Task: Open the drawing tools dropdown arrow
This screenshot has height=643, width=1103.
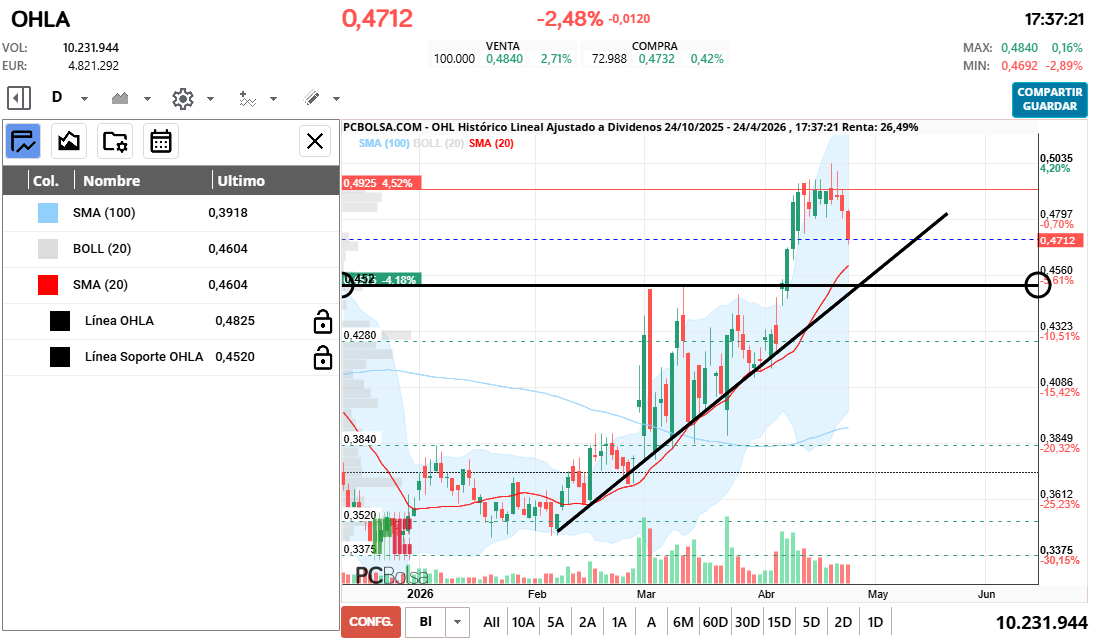Action: pos(336,98)
